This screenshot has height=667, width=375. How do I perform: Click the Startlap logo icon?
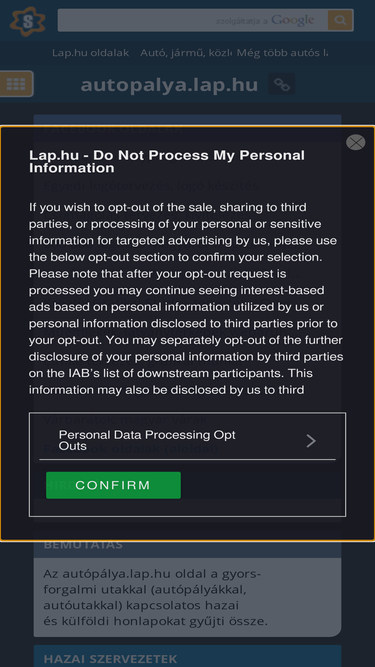[28, 21]
